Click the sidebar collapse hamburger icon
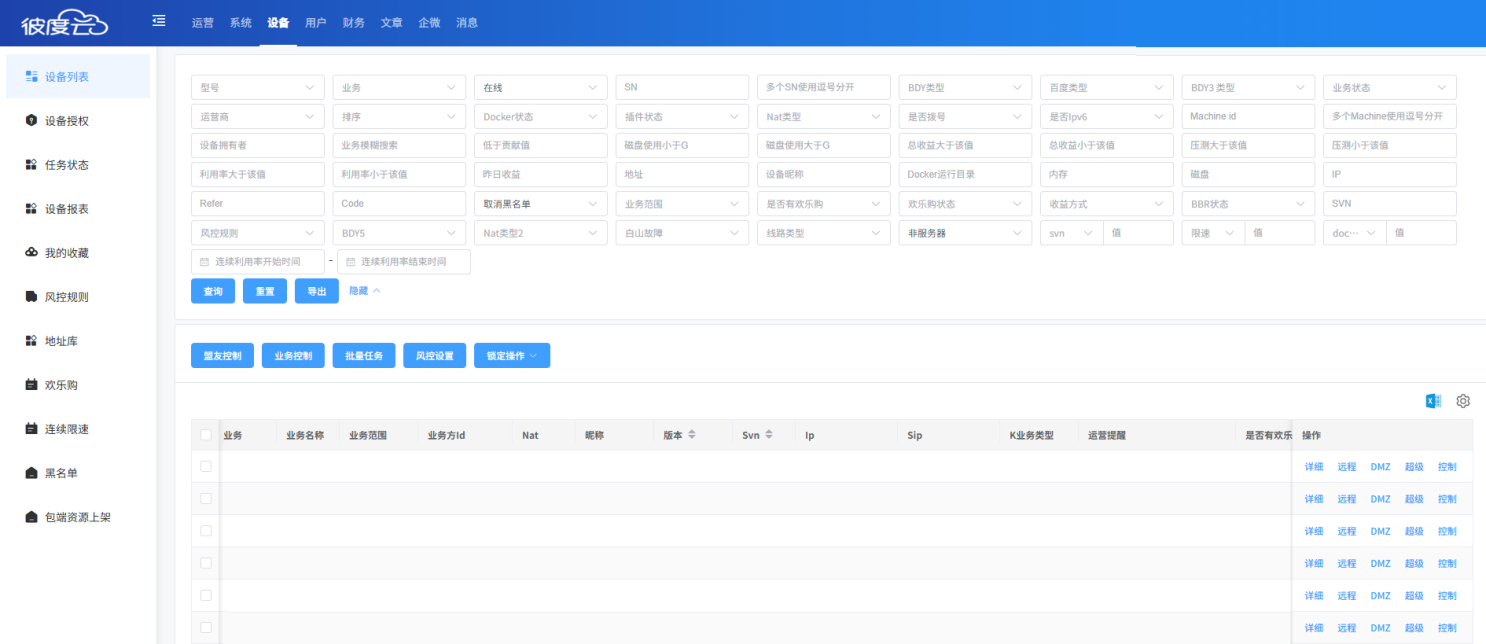 [159, 21]
